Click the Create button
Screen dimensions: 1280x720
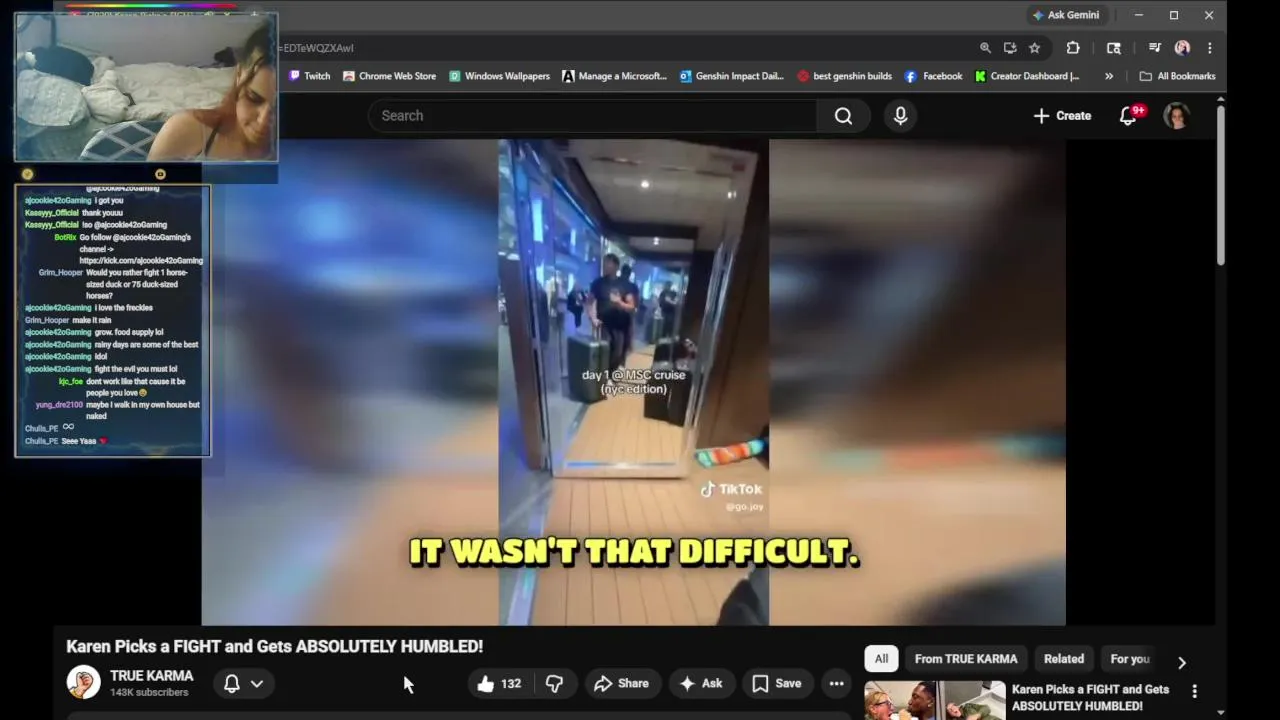(x=1062, y=116)
